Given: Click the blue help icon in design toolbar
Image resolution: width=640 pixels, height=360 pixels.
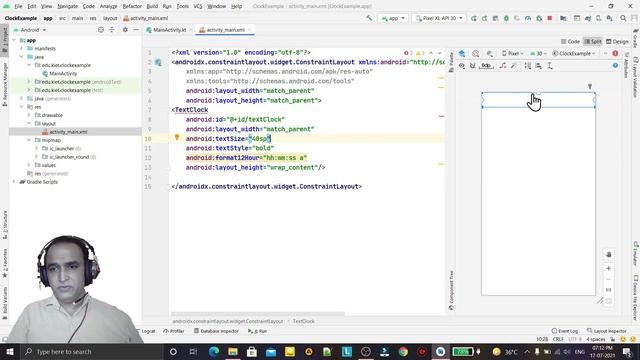Looking at the screenshot, I should tap(615, 66).
